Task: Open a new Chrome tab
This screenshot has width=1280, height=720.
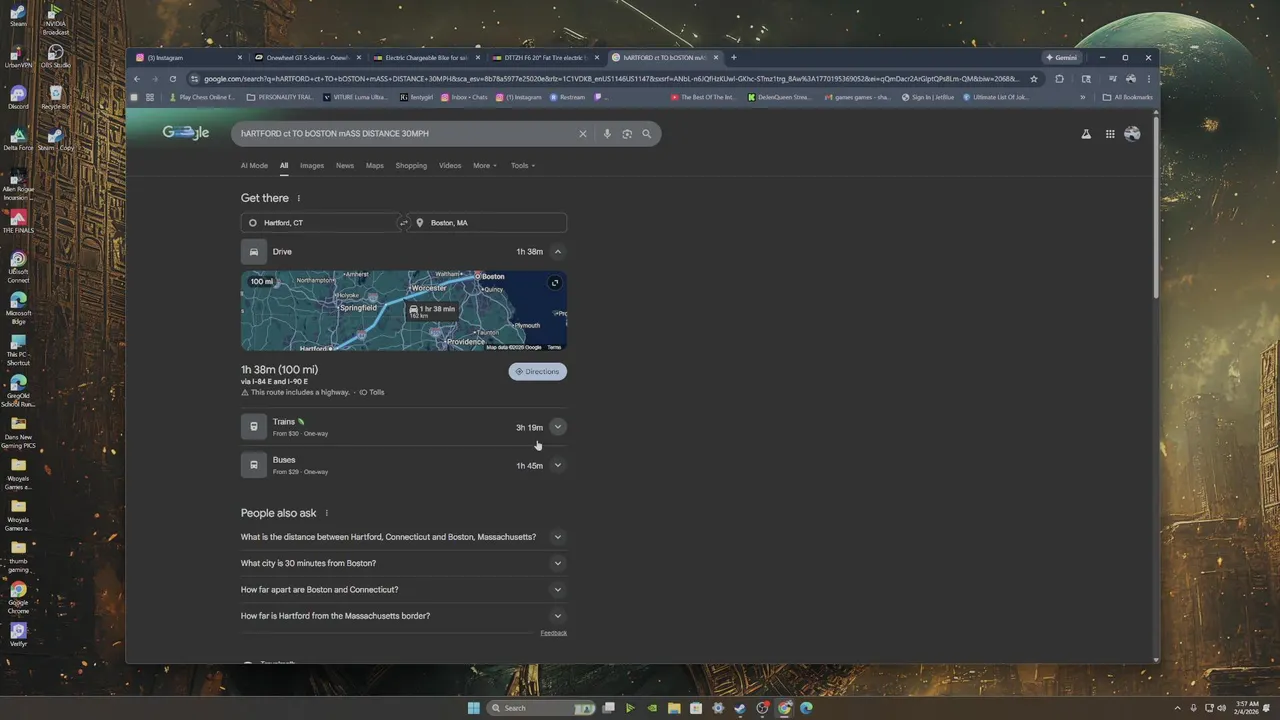Action: 733,58
